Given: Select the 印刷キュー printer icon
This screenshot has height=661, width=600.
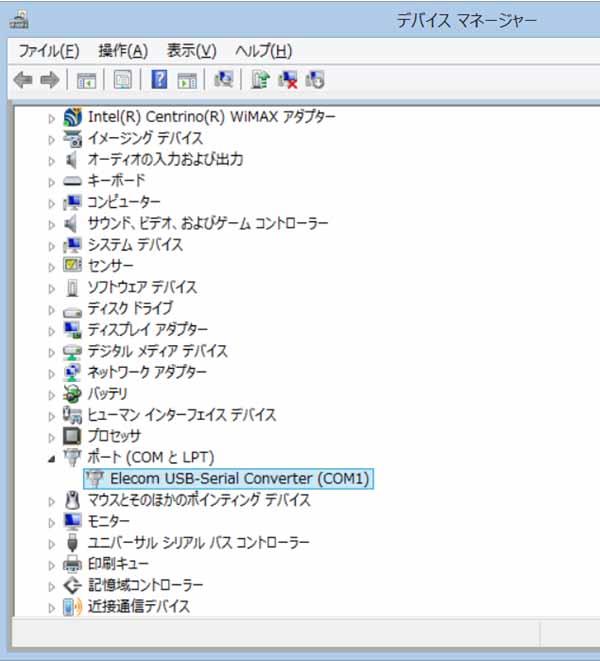Looking at the screenshot, I should [x=72, y=564].
